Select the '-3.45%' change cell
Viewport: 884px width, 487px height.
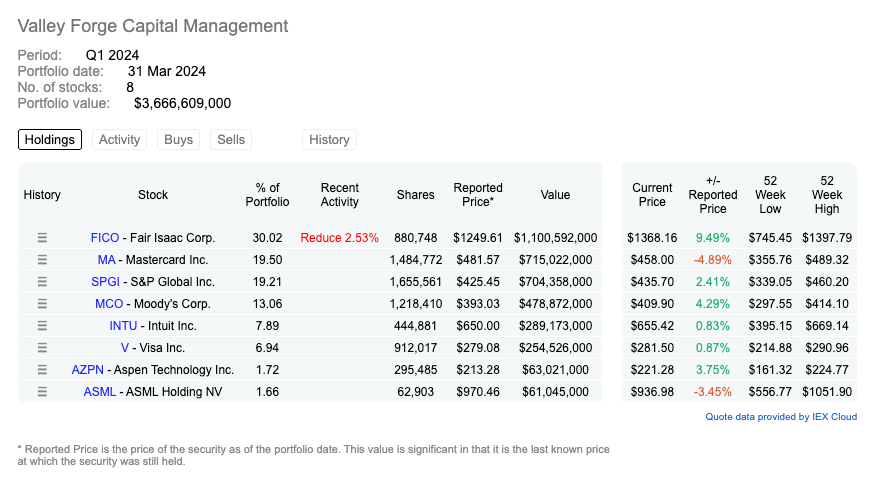(x=713, y=392)
